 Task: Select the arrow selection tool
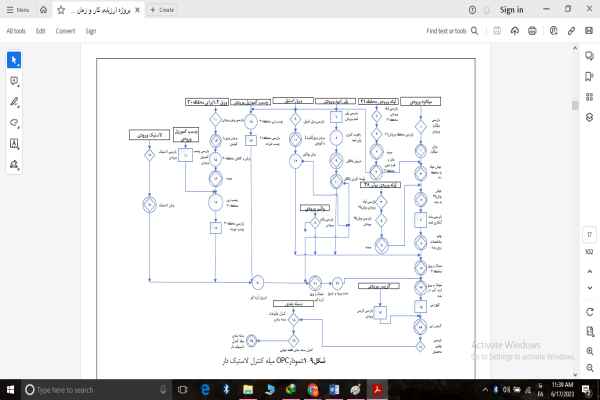click(14, 59)
